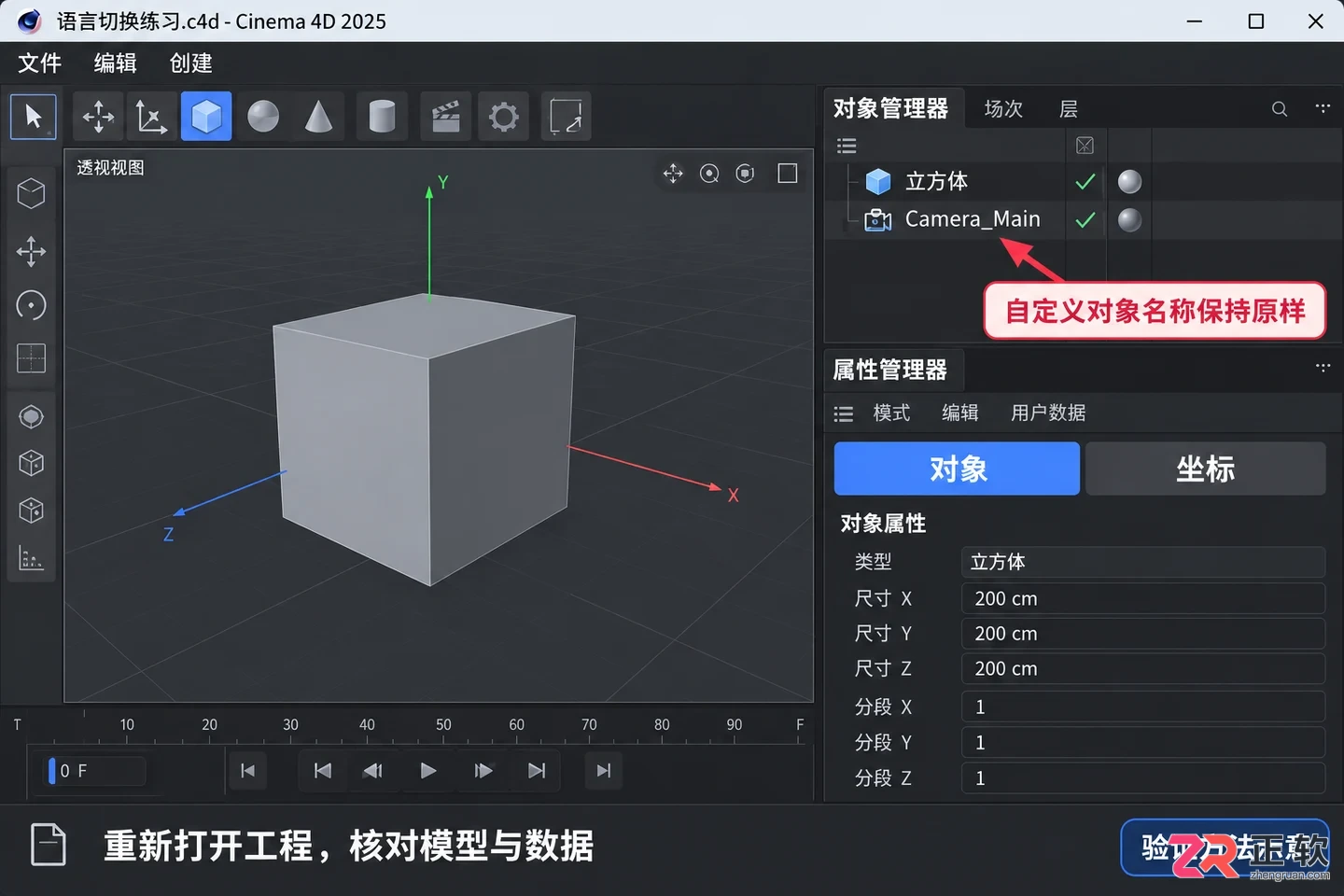Click the viewport pan icon
Image resolution: width=1344 pixels, height=896 pixels.
point(673,174)
